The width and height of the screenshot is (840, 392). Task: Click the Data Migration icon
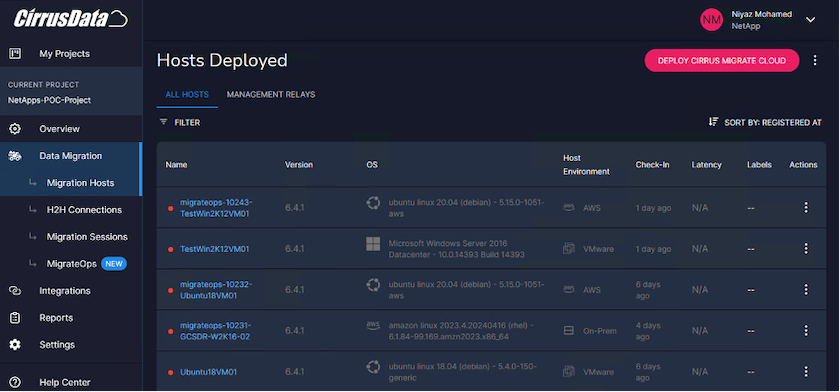tap(15, 156)
